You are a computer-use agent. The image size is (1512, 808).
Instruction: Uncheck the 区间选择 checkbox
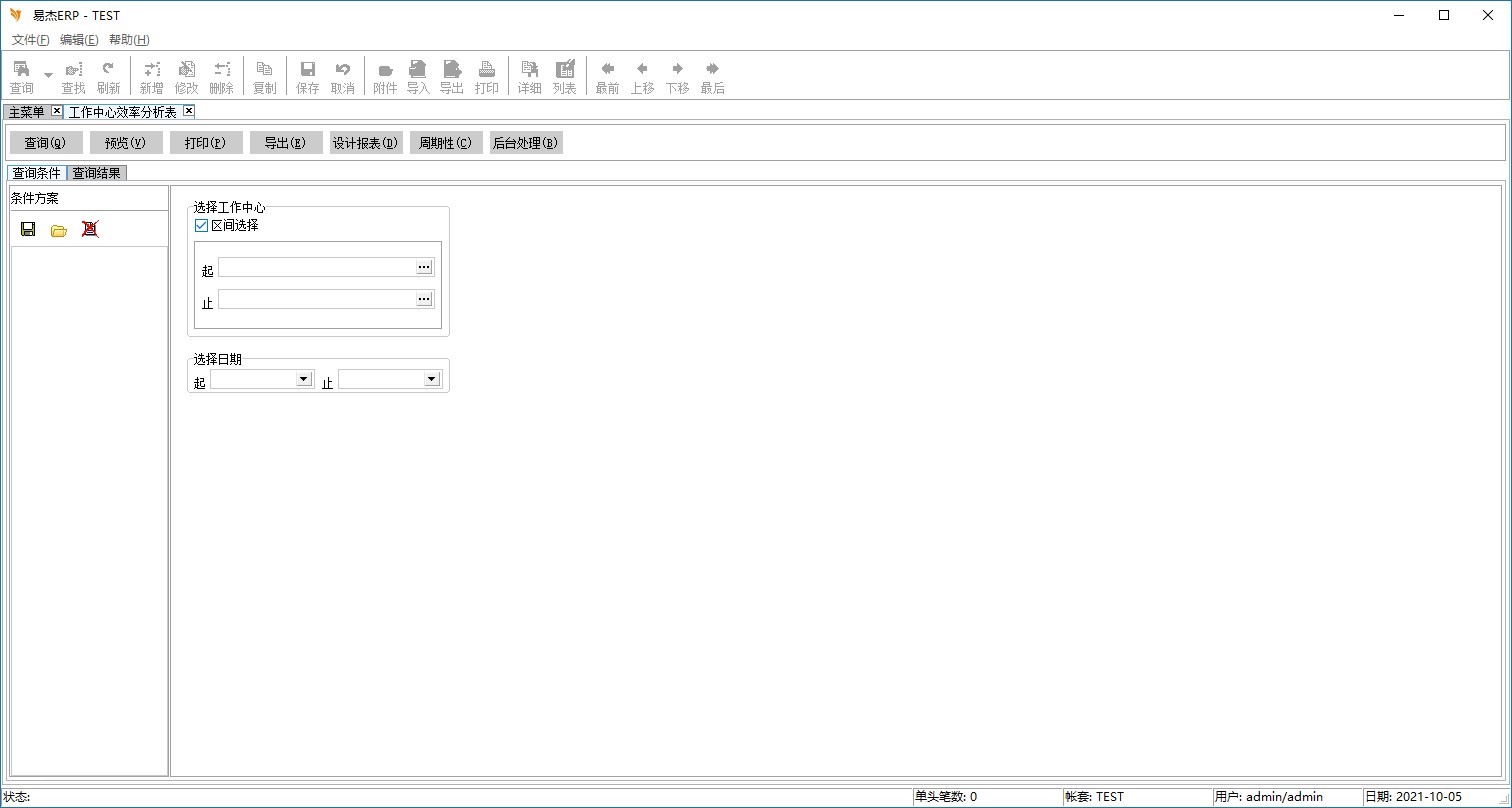(202, 226)
